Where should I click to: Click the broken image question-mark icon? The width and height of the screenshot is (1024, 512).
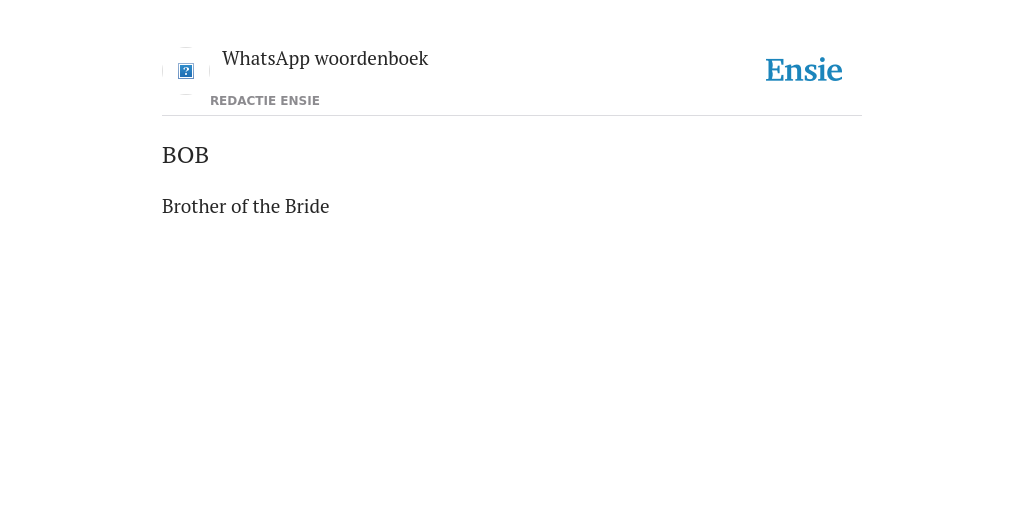186,71
